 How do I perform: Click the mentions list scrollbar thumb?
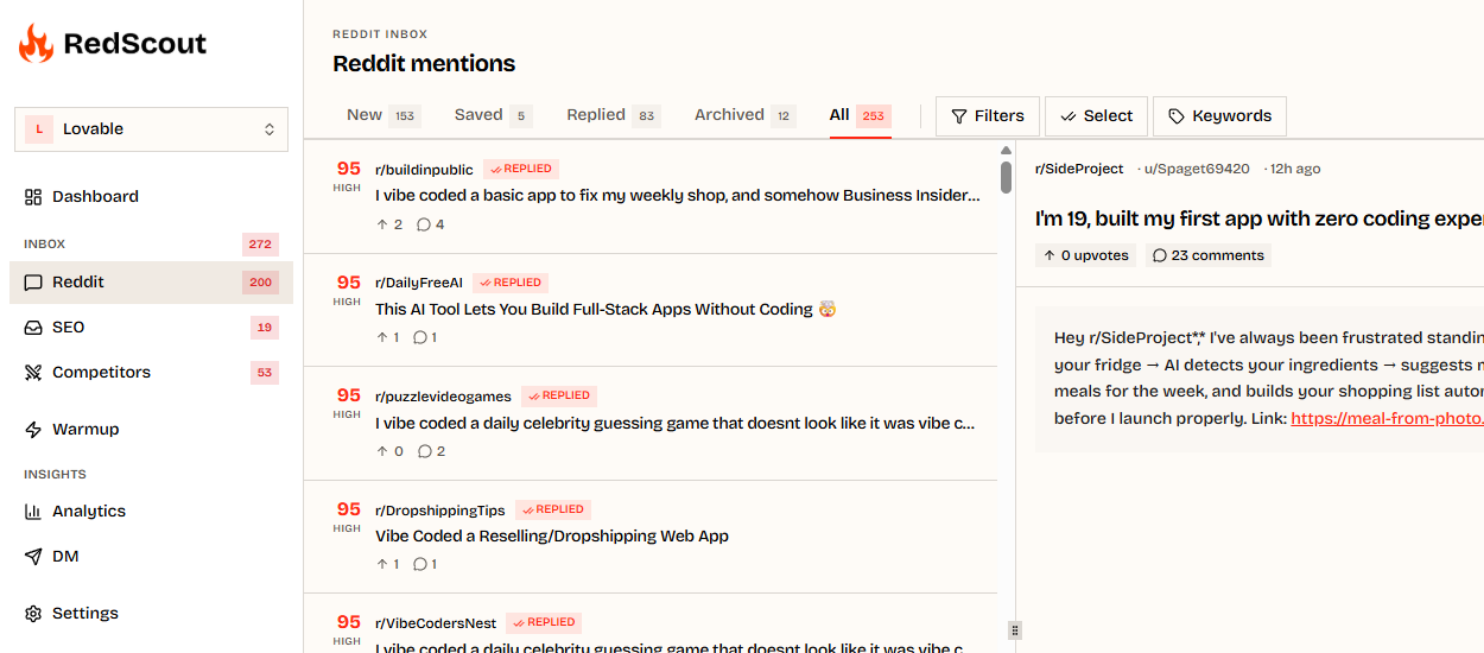click(1006, 176)
